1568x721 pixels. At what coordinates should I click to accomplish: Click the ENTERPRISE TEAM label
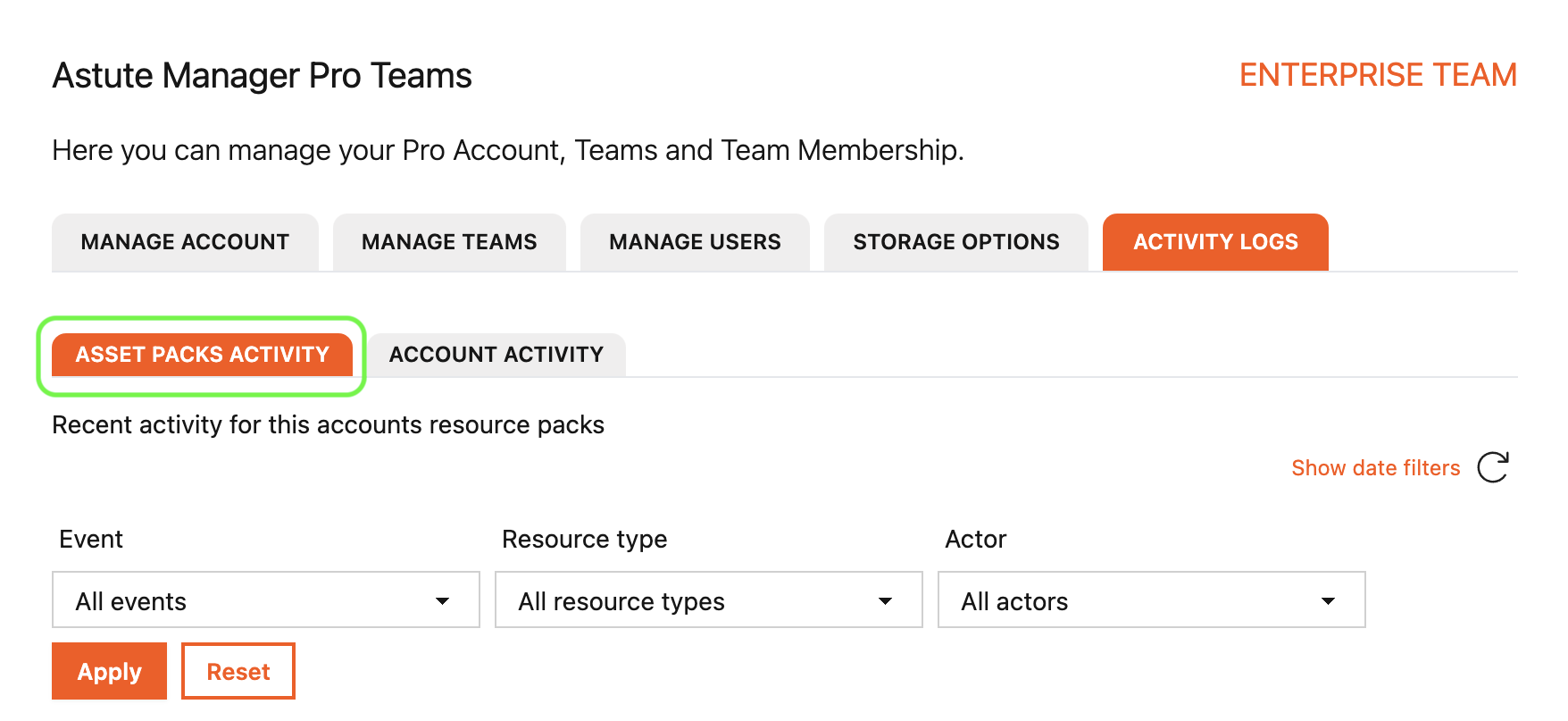coord(1378,75)
